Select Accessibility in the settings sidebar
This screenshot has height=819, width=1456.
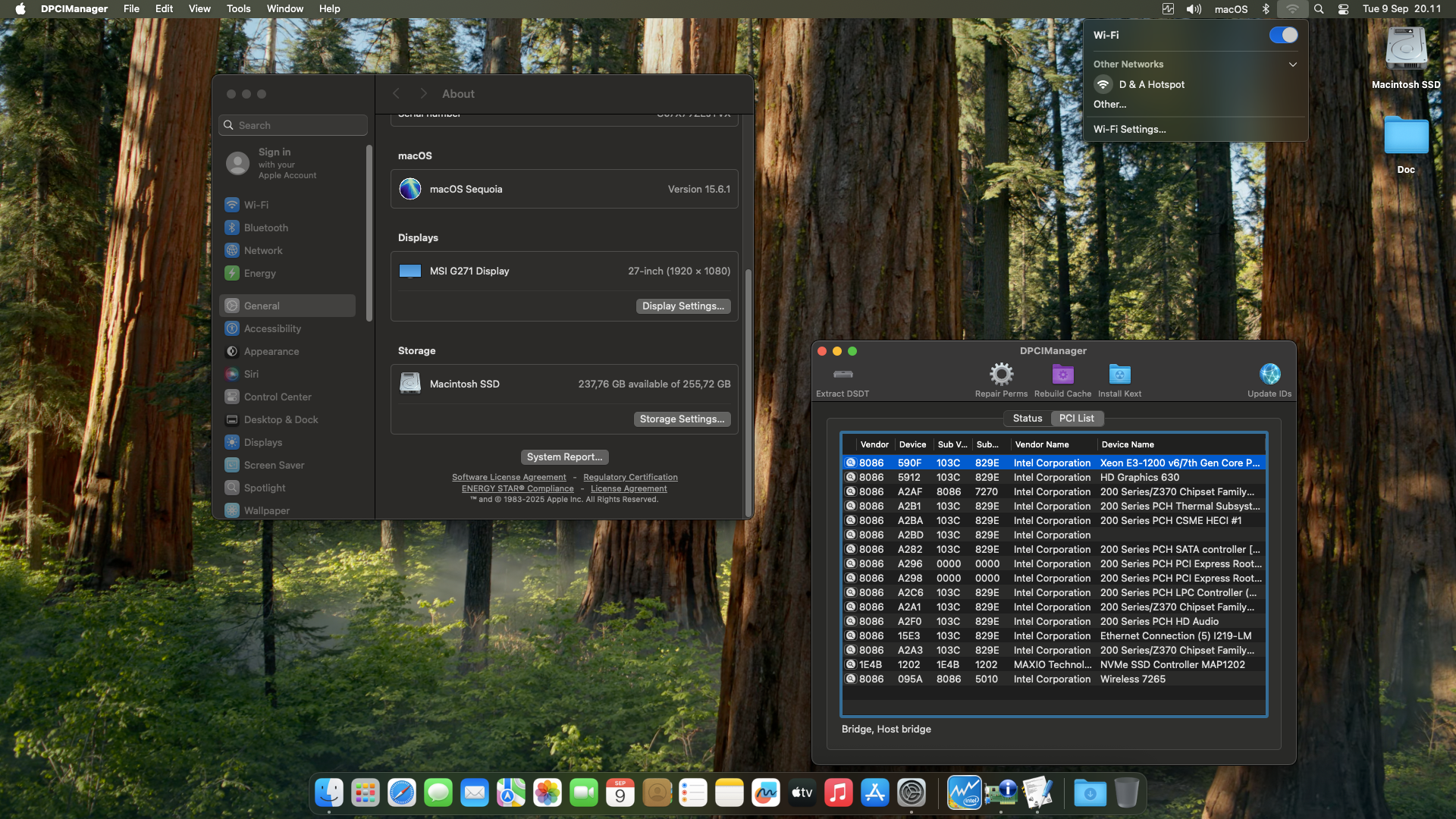pos(287,329)
